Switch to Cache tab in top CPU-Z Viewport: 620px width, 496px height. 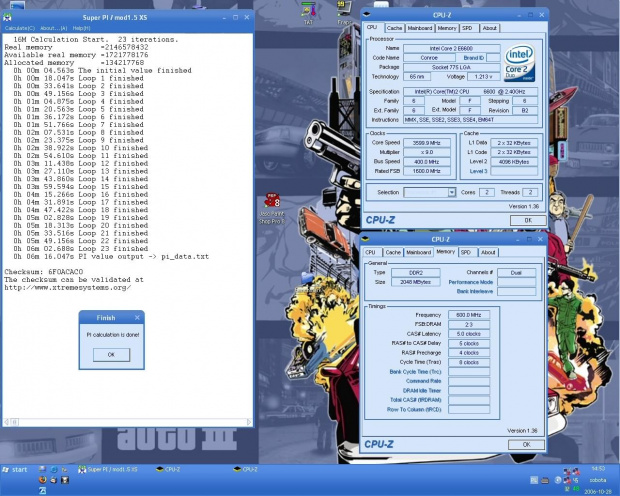click(x=394, y=28)
